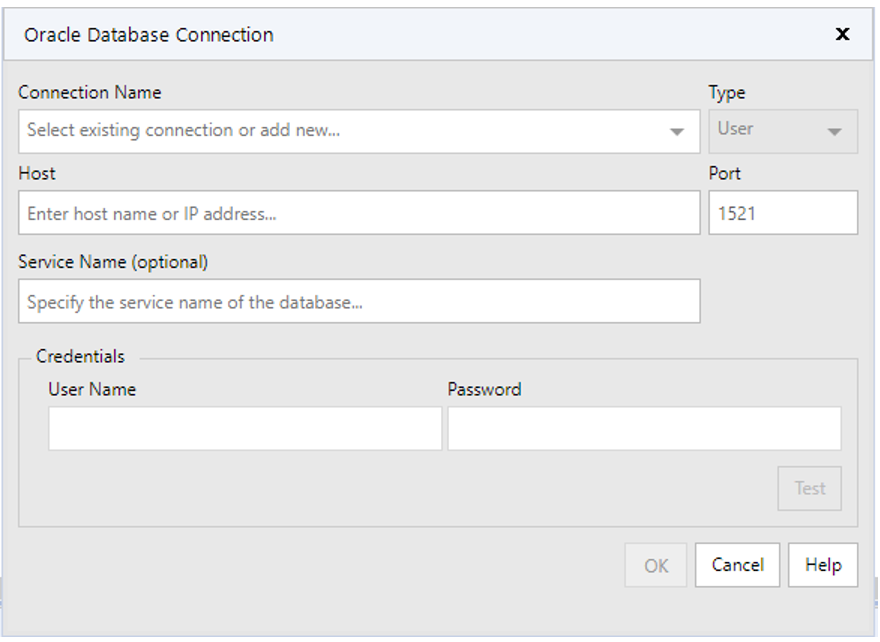Focus the User Name credentials field
Image resolution: width=880 pixels, height=642 pixels.
[x=244, y=429]
